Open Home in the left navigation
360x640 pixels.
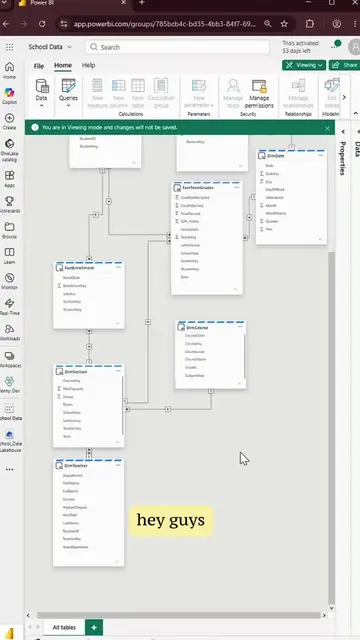(9, 70)
